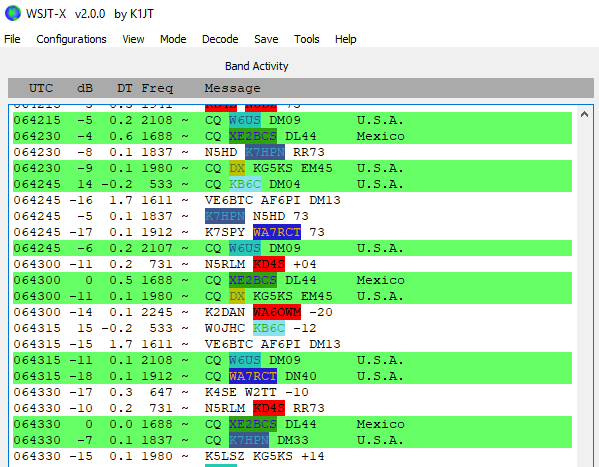Open the File menu
The width and height of the screenshot is (599, 467).
pyautogui.click(x=12, y=39)
